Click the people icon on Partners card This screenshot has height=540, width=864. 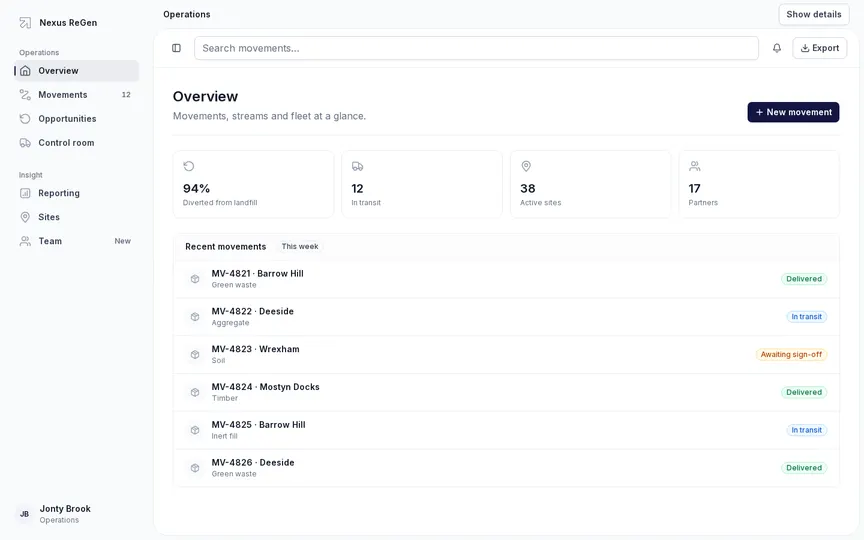[695, 166]
